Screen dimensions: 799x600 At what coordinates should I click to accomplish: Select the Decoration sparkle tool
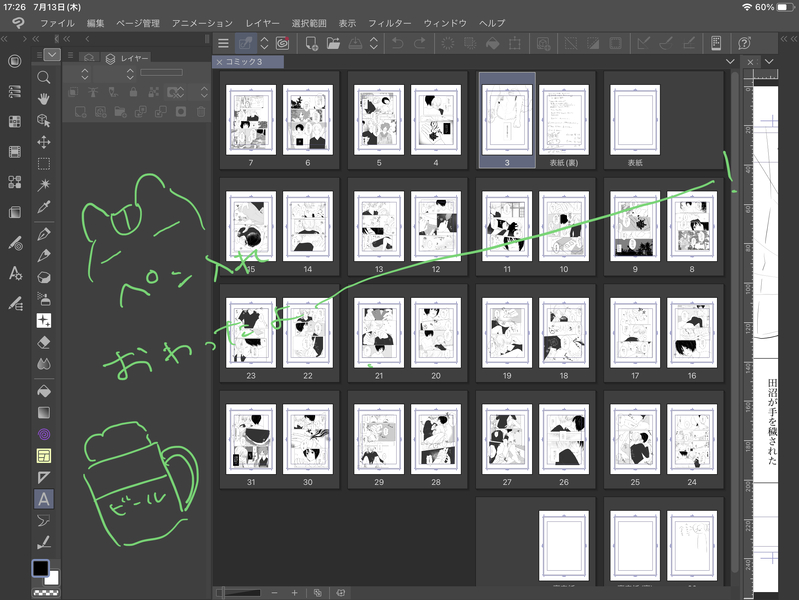(44, 321)
